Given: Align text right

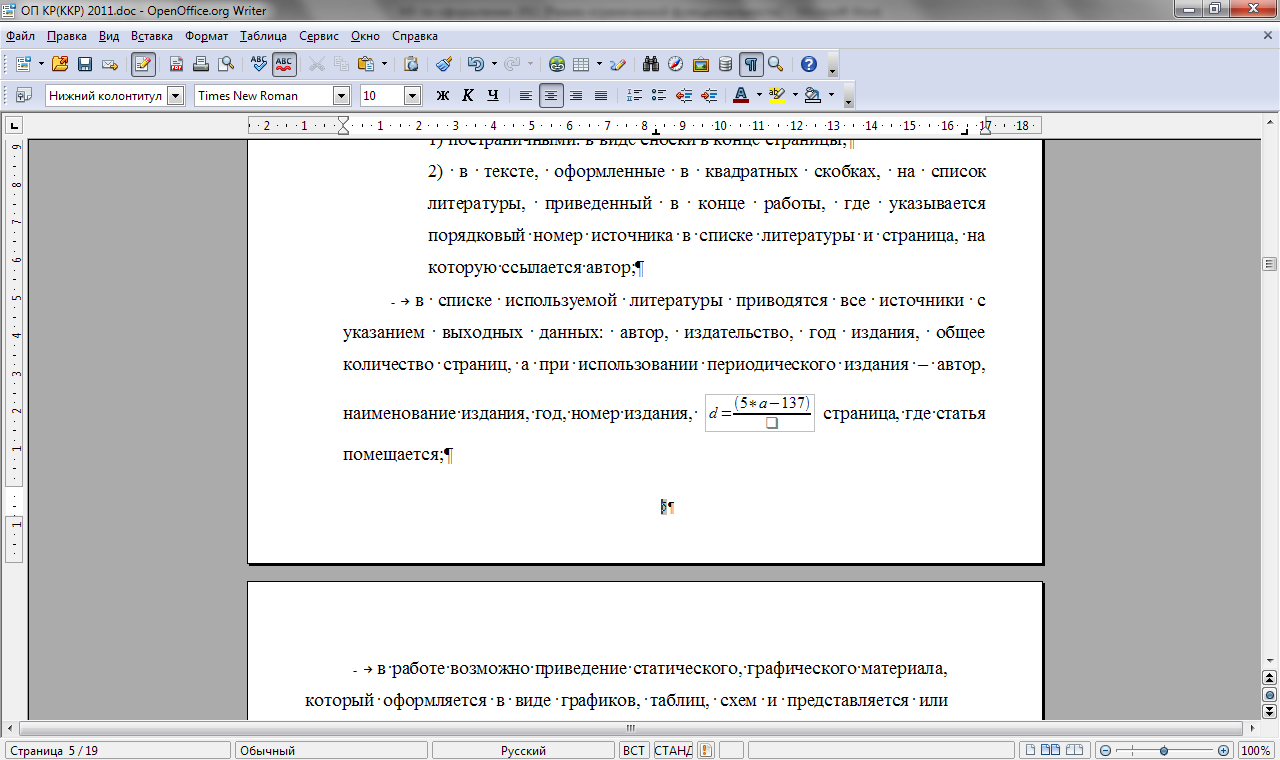Looking at the screenshot, I should tap(576, 95).
